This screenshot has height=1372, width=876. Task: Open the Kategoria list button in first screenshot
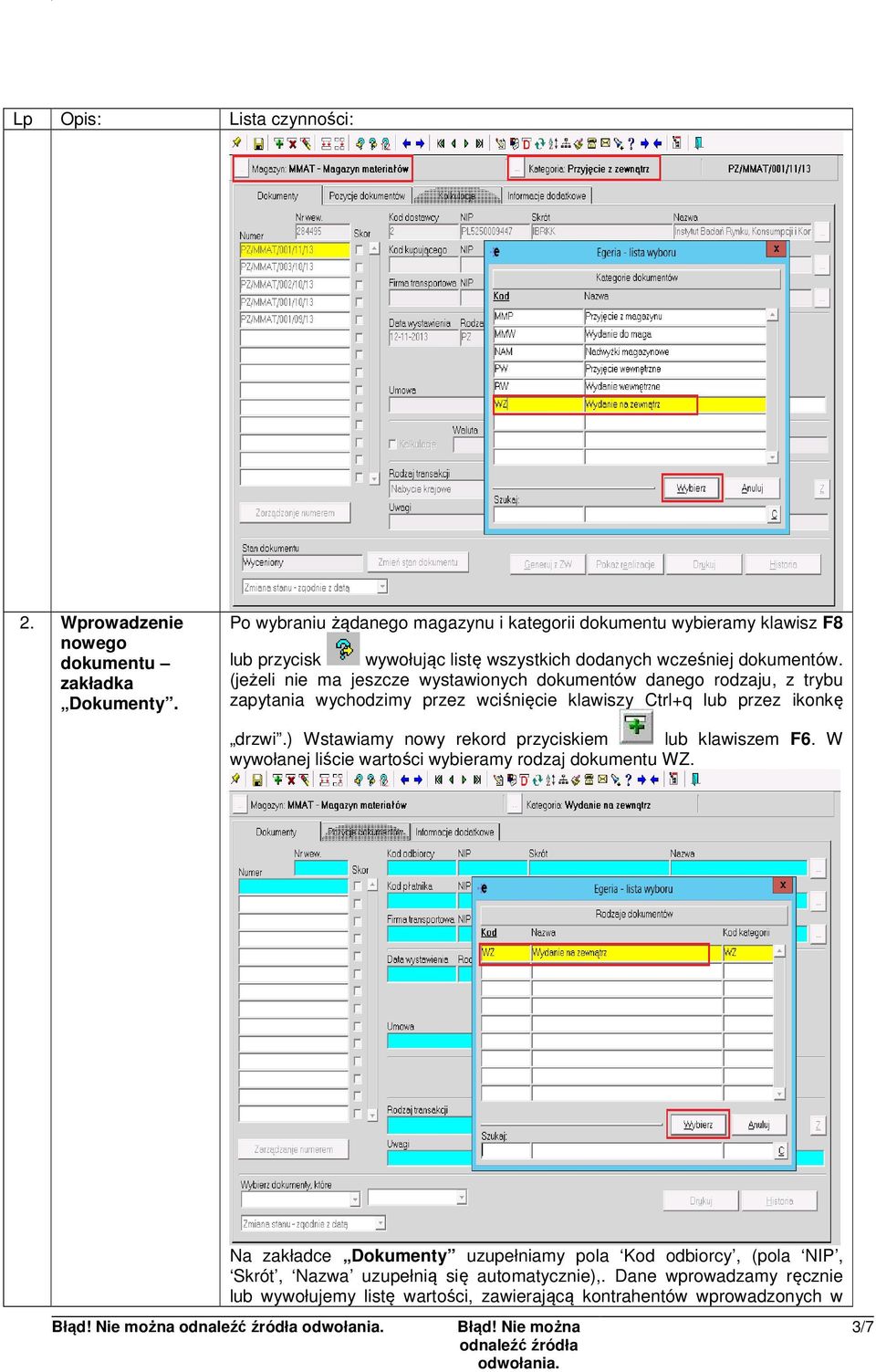pos(517,168)
